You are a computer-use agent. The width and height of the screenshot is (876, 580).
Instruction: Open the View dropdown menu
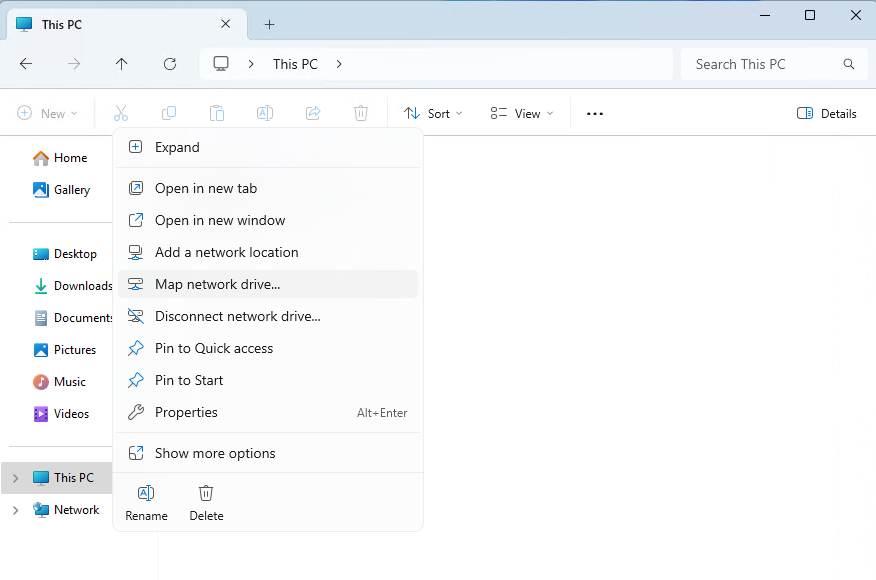[521, 114]
